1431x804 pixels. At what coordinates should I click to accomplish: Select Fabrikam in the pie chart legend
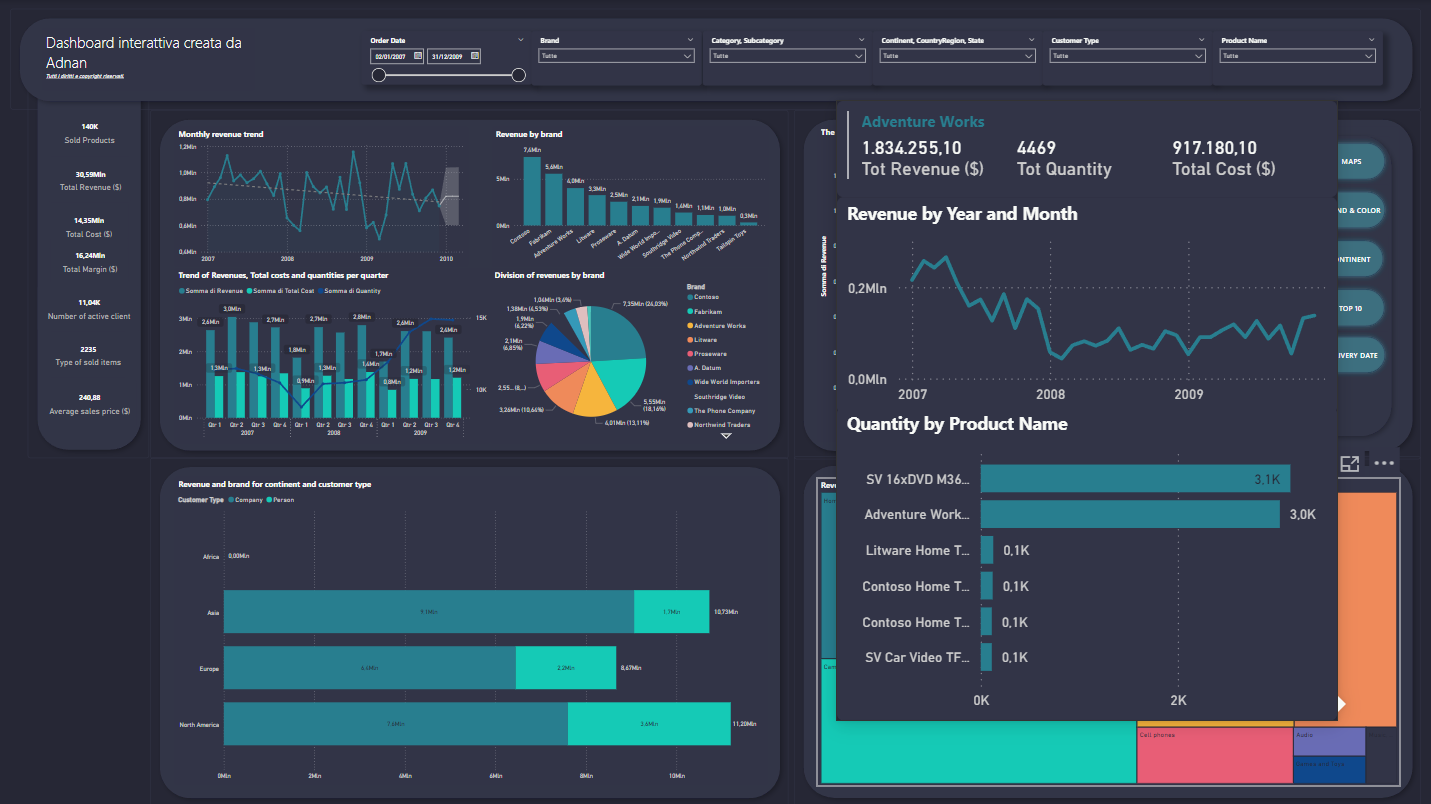tap(707, 311)
